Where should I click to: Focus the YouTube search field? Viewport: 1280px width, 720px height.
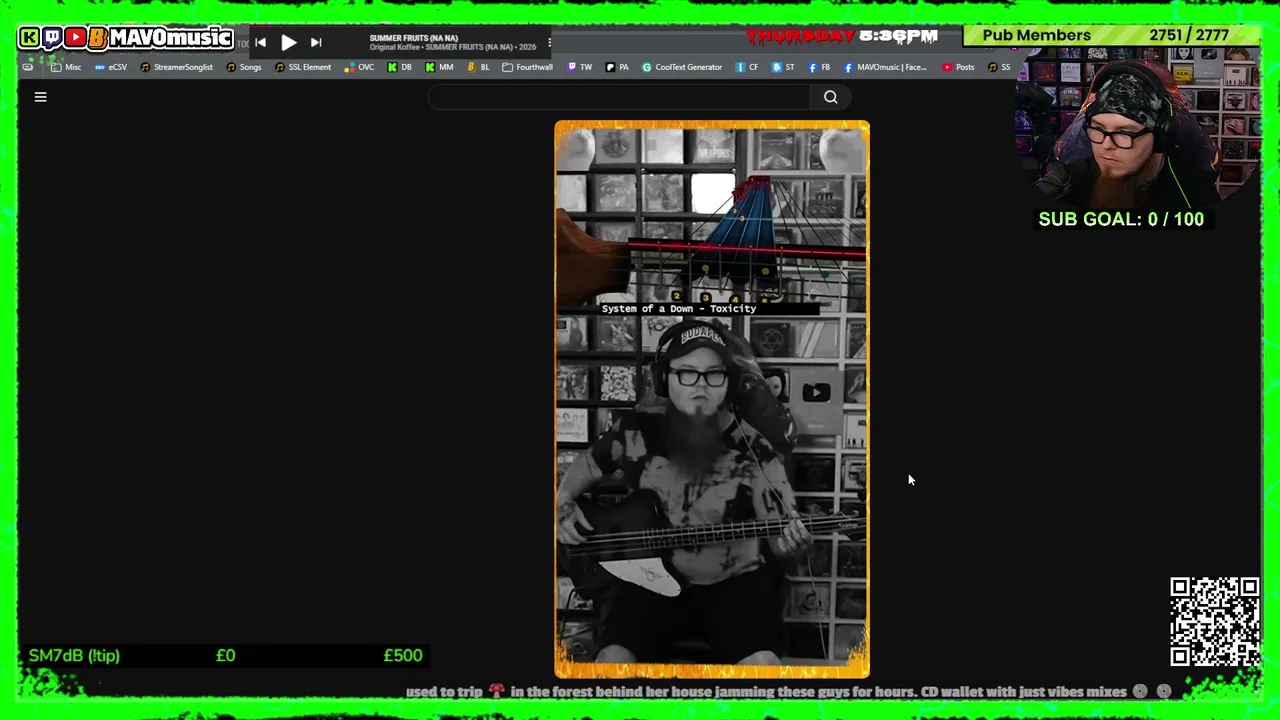619,97
